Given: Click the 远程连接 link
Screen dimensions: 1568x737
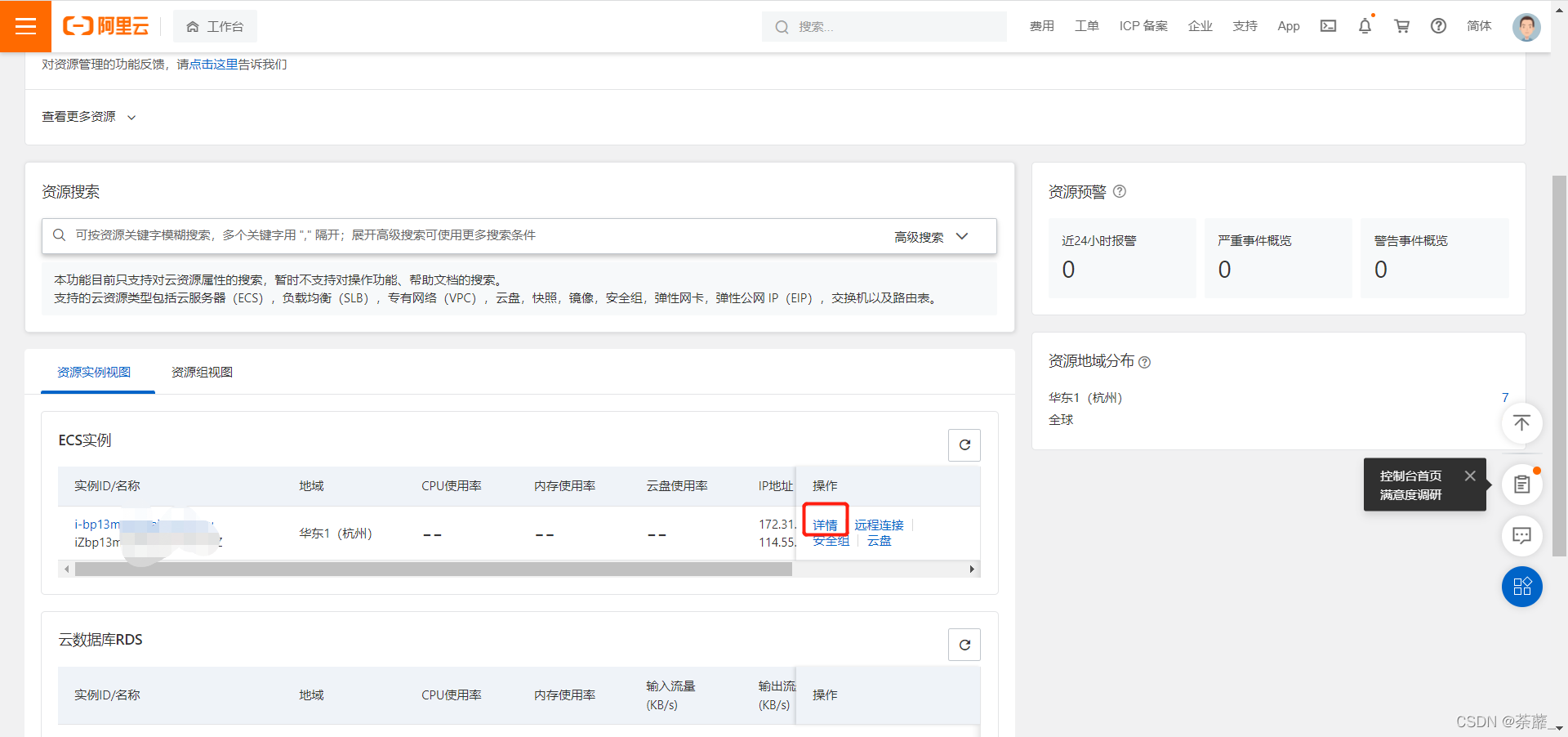Looking at the screenshot, I should pos(879,525).
